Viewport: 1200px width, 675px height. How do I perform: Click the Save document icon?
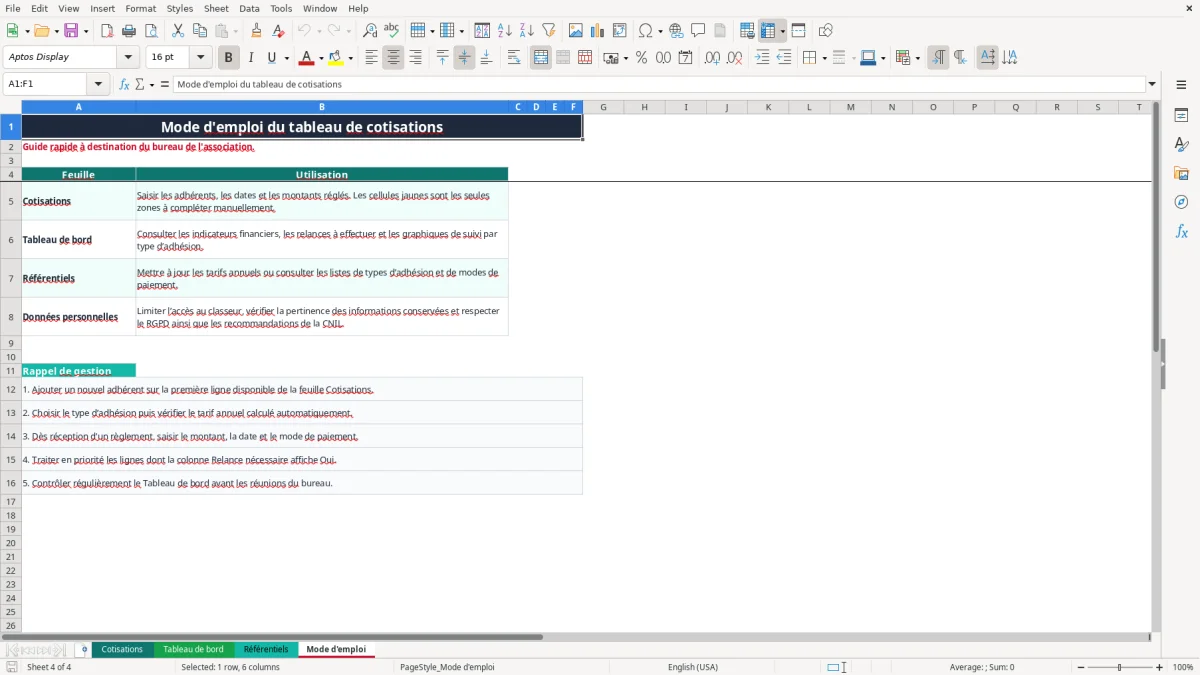(x=71, y=31)
